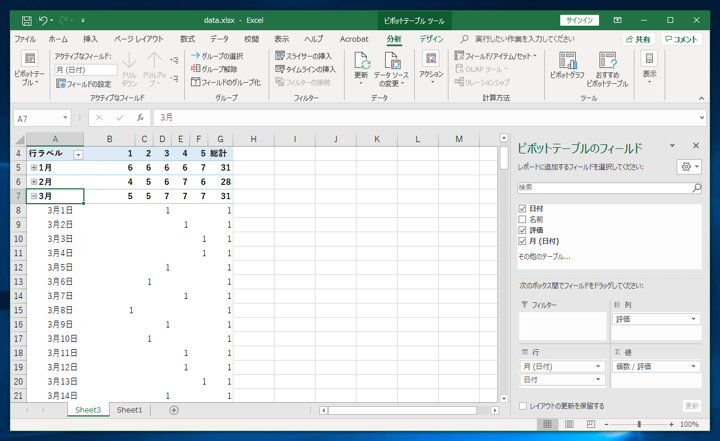The image size is (720, 441).
Task: Enable defer layout update checkbox
Action: pos(523,406)
